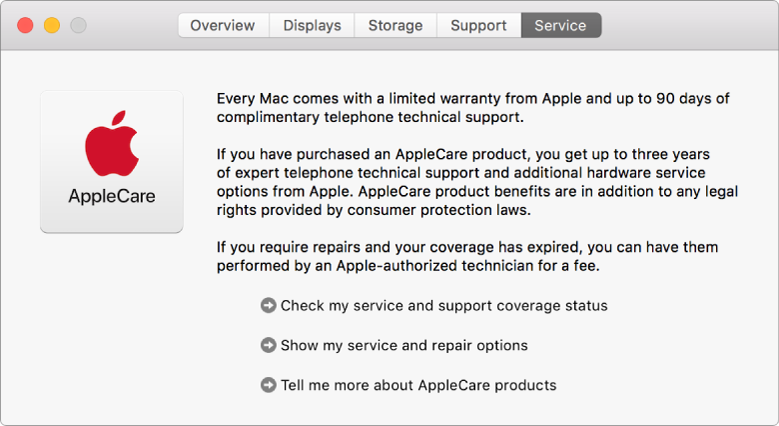Open Check my service and support coverage status
779x426 pixels.
444,305
